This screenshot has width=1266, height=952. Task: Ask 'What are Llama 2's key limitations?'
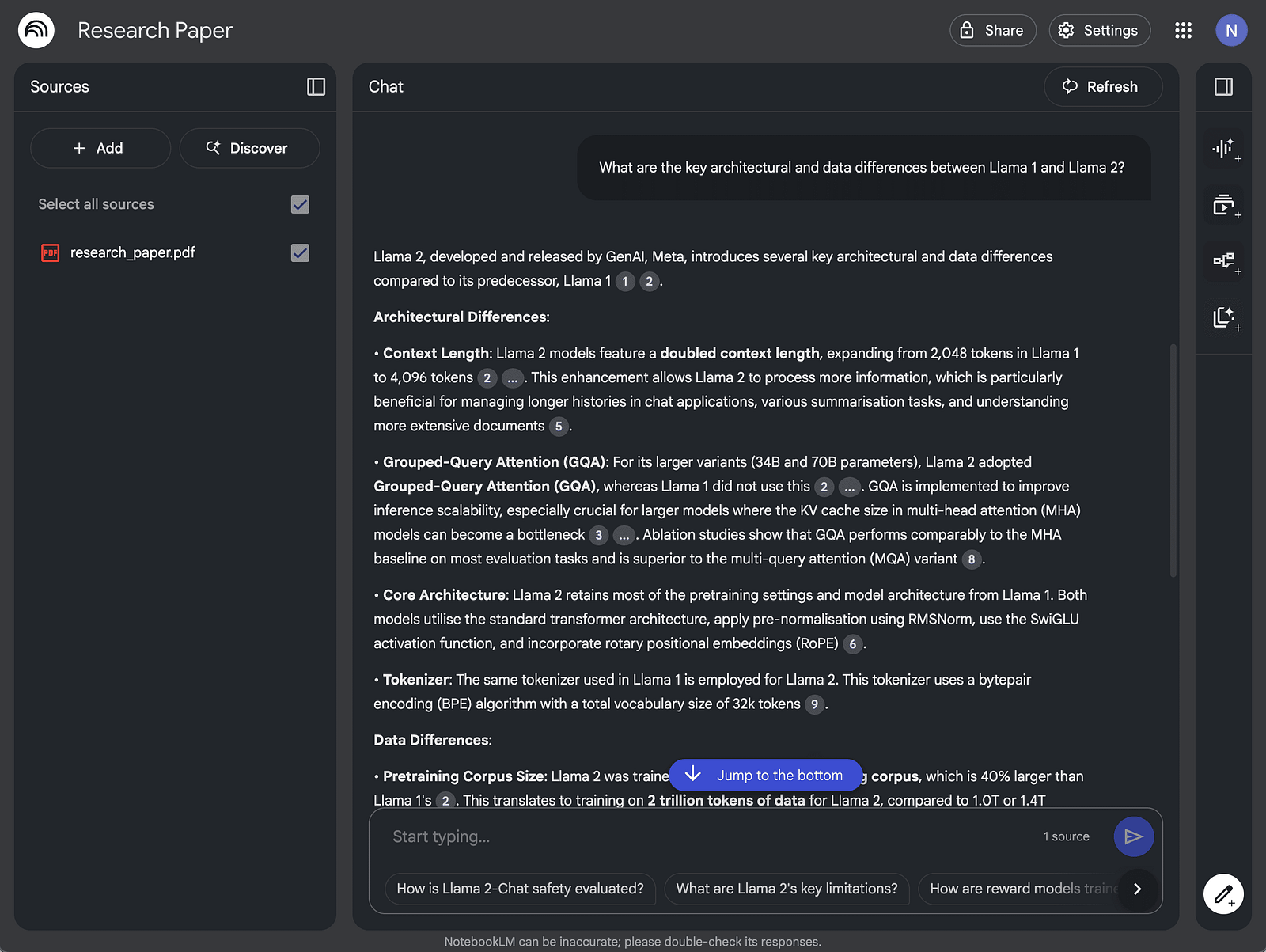[787, 889]
